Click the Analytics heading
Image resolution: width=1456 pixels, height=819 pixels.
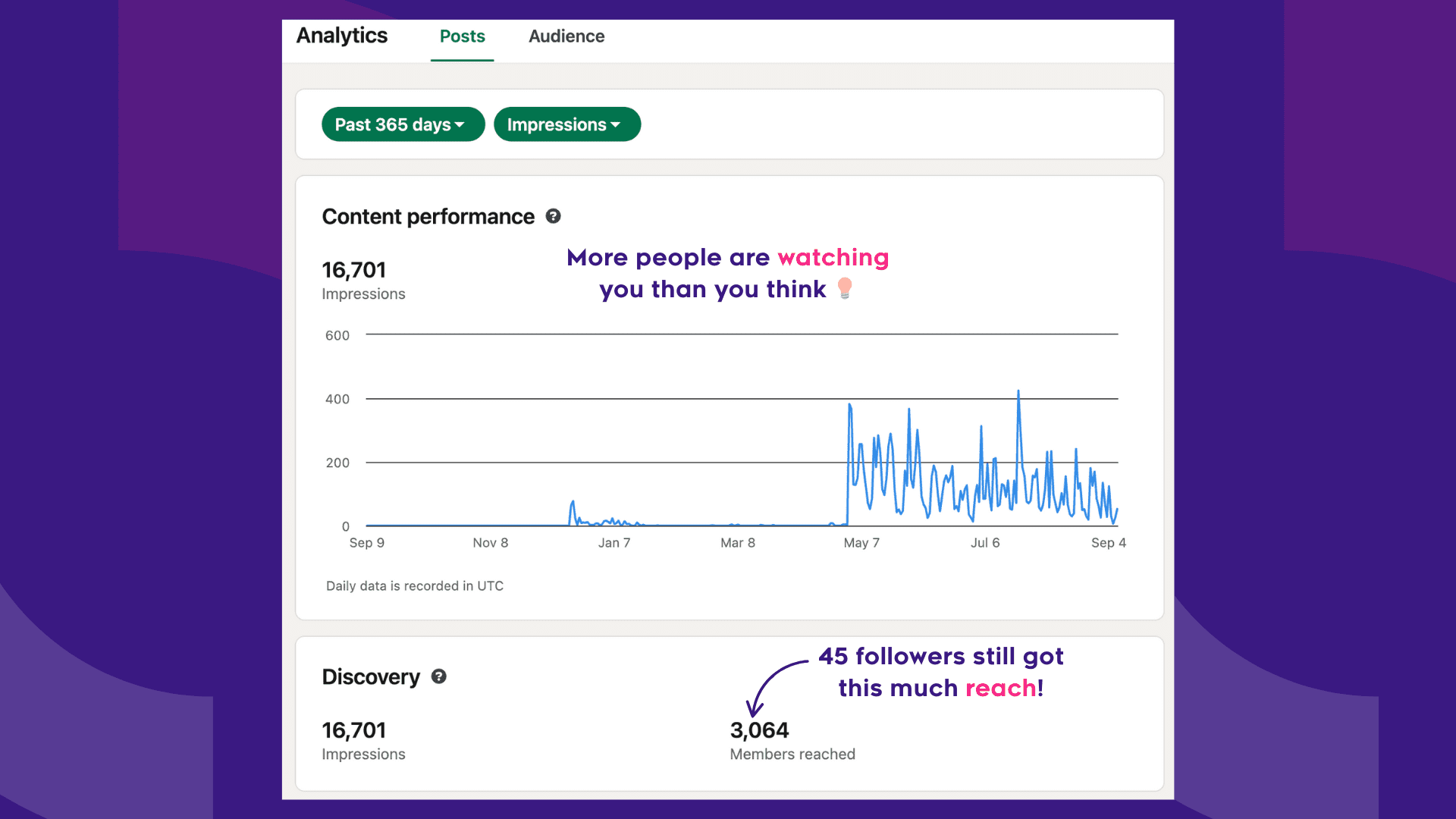pyautogui.click(x=342, y=36)
